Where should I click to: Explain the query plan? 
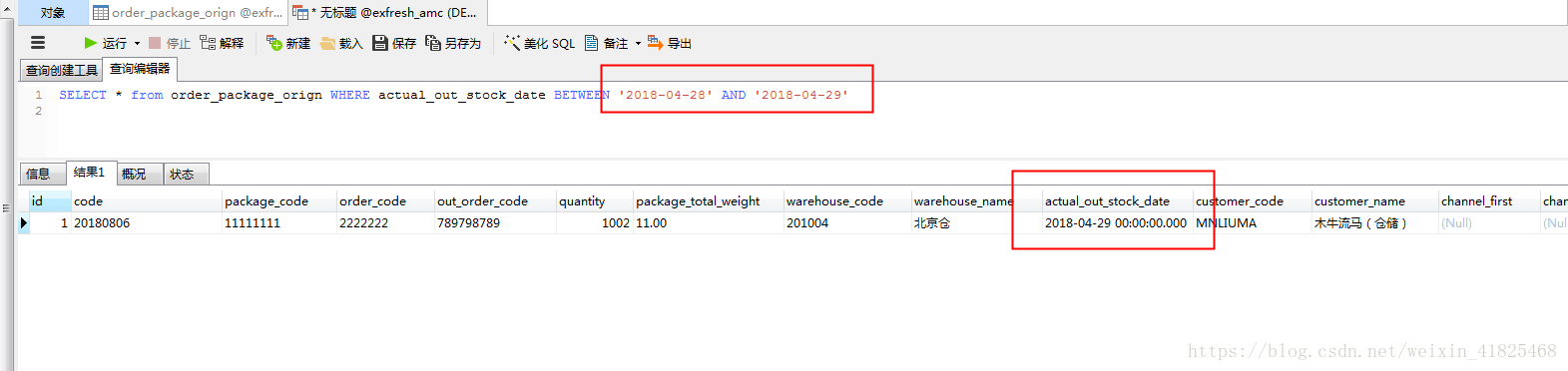point(222,43)
